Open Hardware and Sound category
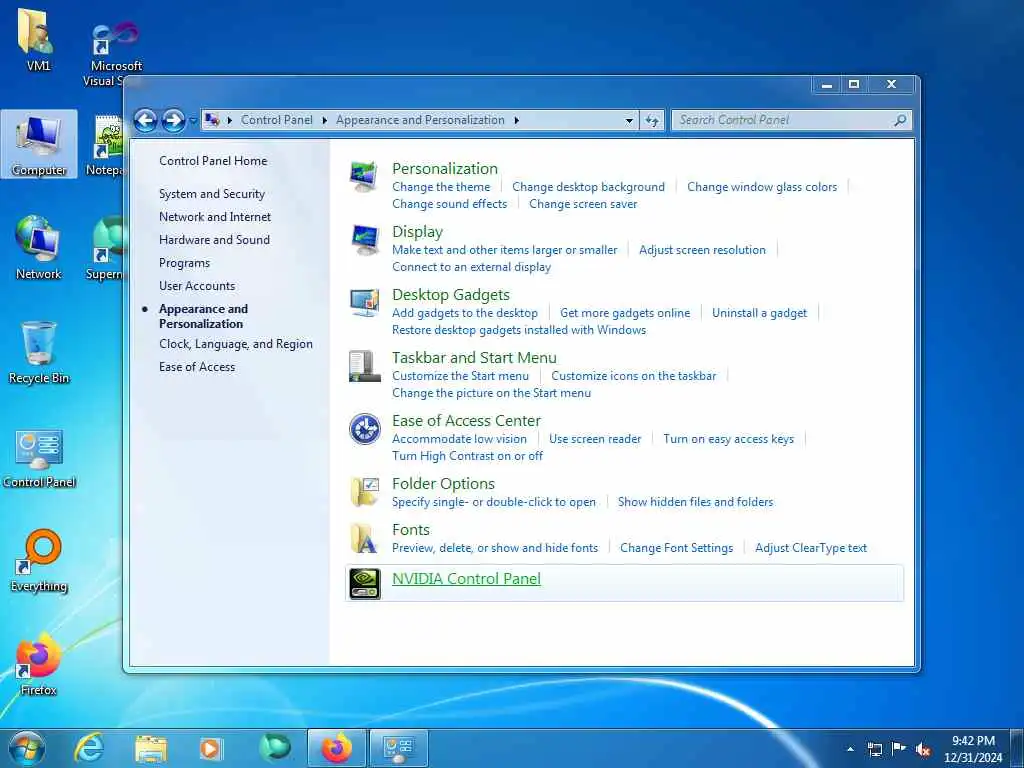 click(x=214, y=240)
